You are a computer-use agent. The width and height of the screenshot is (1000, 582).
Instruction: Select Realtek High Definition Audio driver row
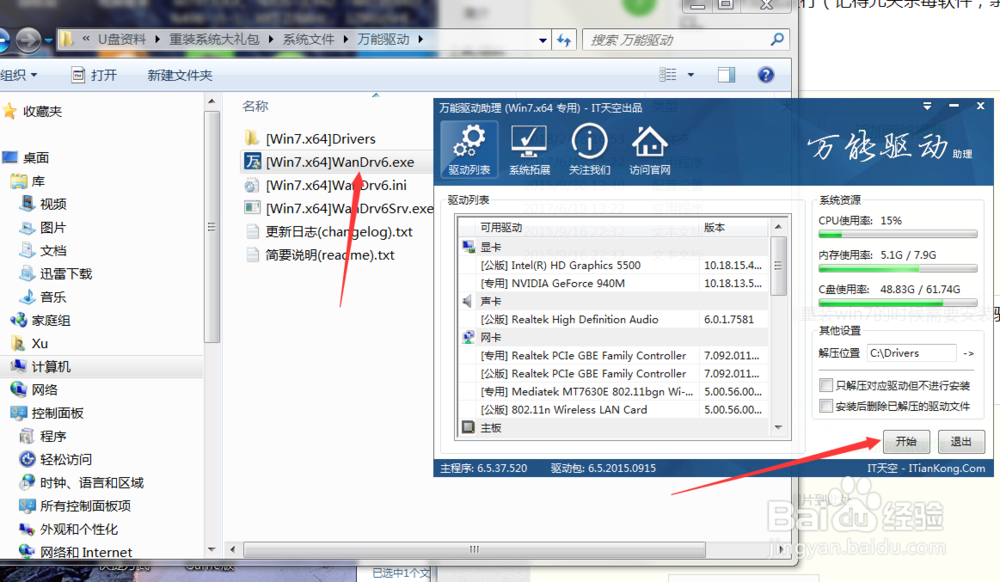[614, 319]
